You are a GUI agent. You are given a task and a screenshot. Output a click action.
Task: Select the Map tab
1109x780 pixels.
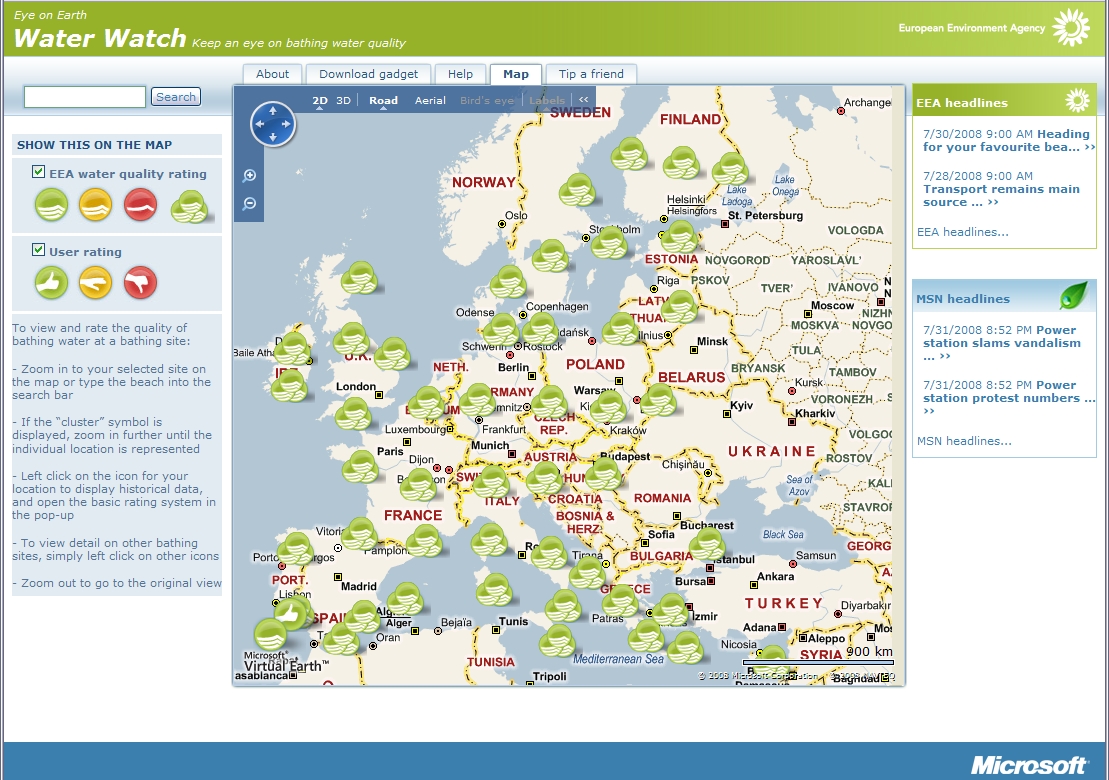click(516, 74)
